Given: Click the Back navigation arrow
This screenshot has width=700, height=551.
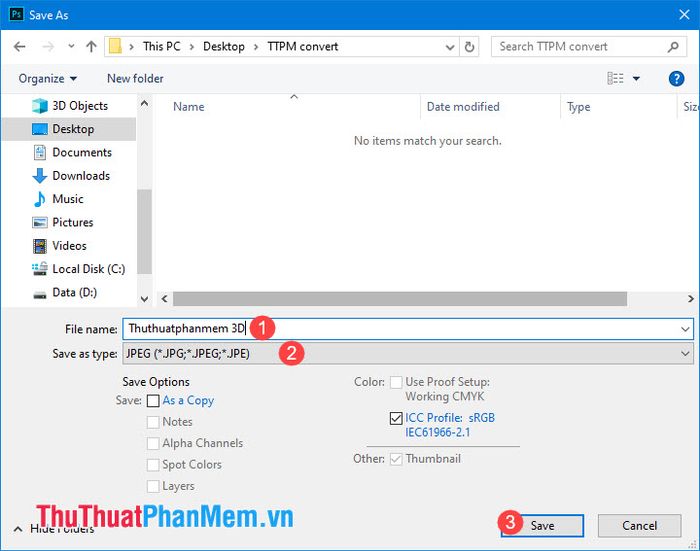Looking at the screenshot, I should 20,46.
